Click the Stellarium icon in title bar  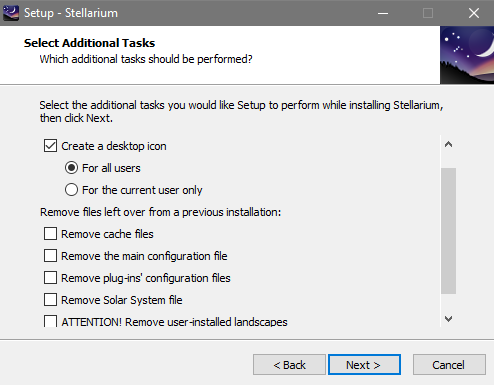(x=11, y=13)
